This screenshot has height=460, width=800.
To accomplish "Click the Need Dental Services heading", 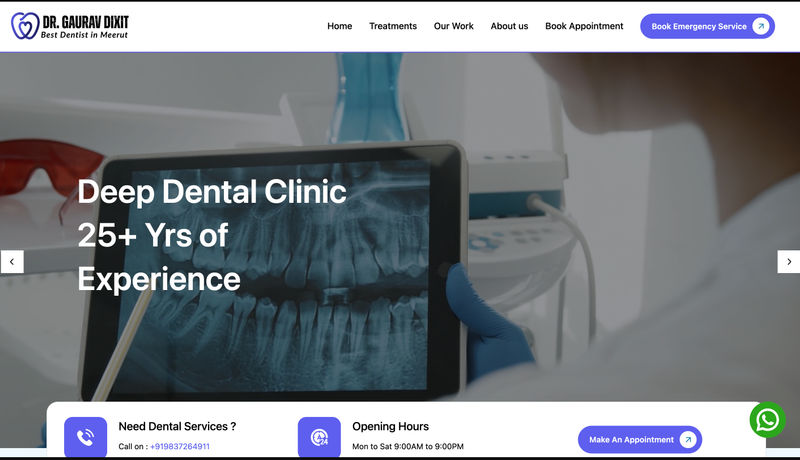I will click(177, 426).
